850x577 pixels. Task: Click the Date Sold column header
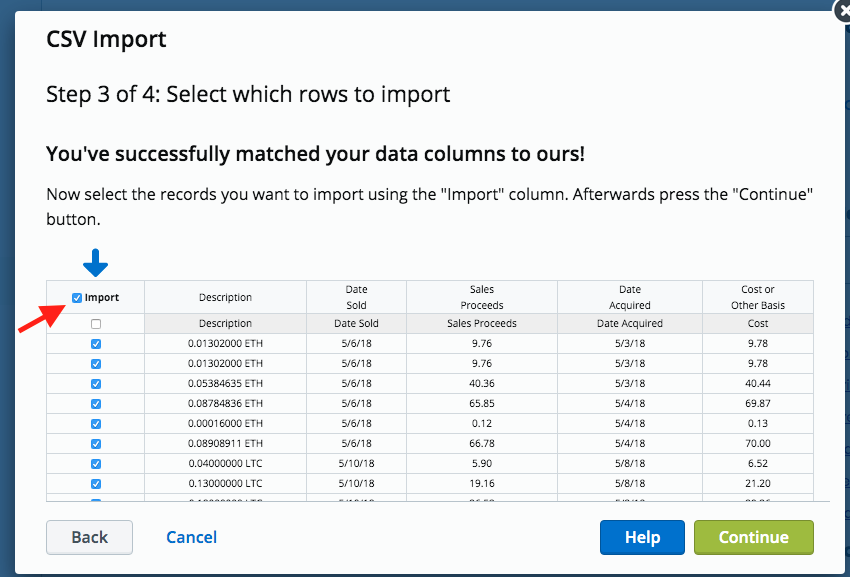click(x=356, y=297)
